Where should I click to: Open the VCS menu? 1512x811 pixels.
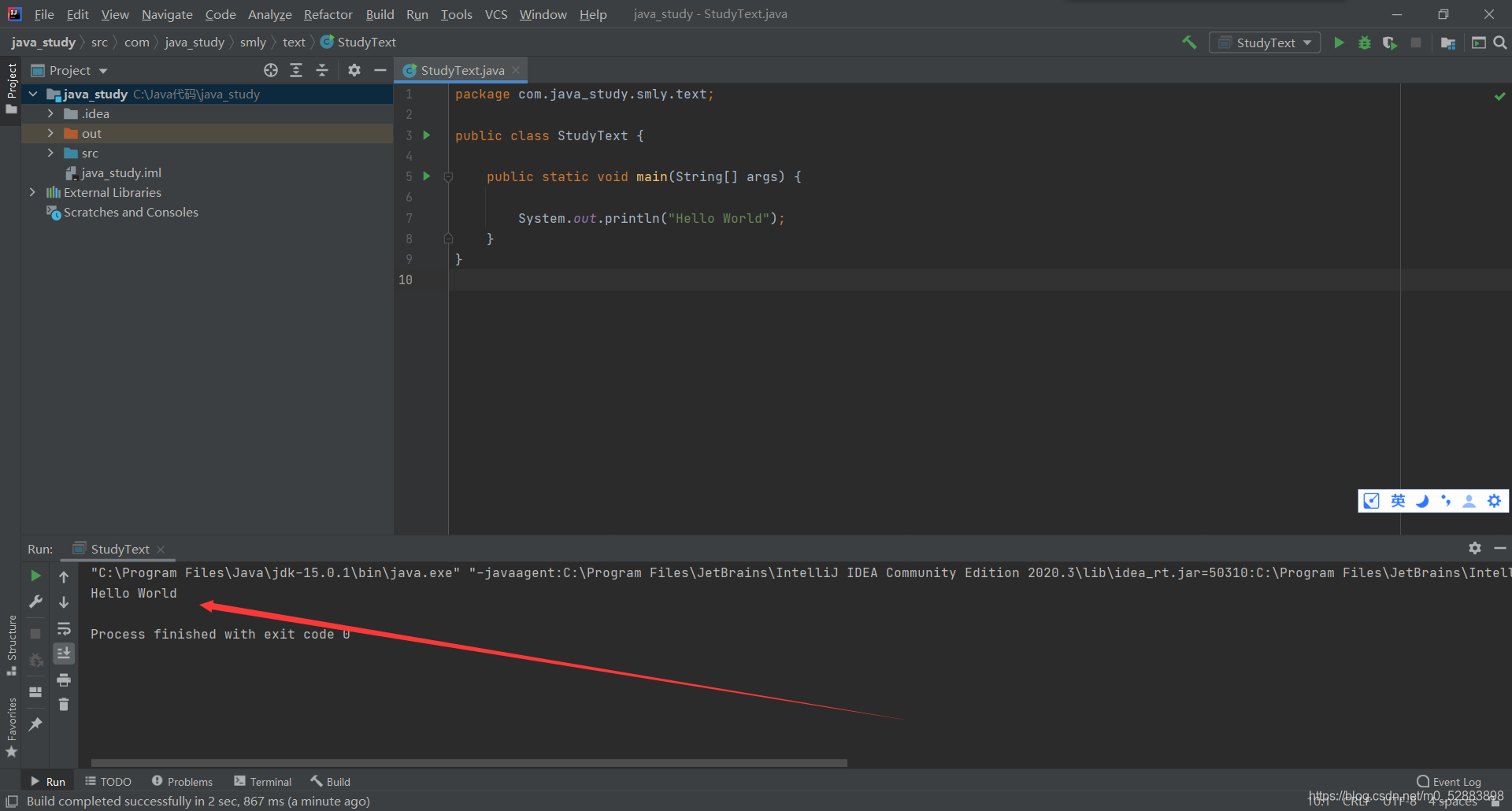pyautogui.click(x=496, y=14)
